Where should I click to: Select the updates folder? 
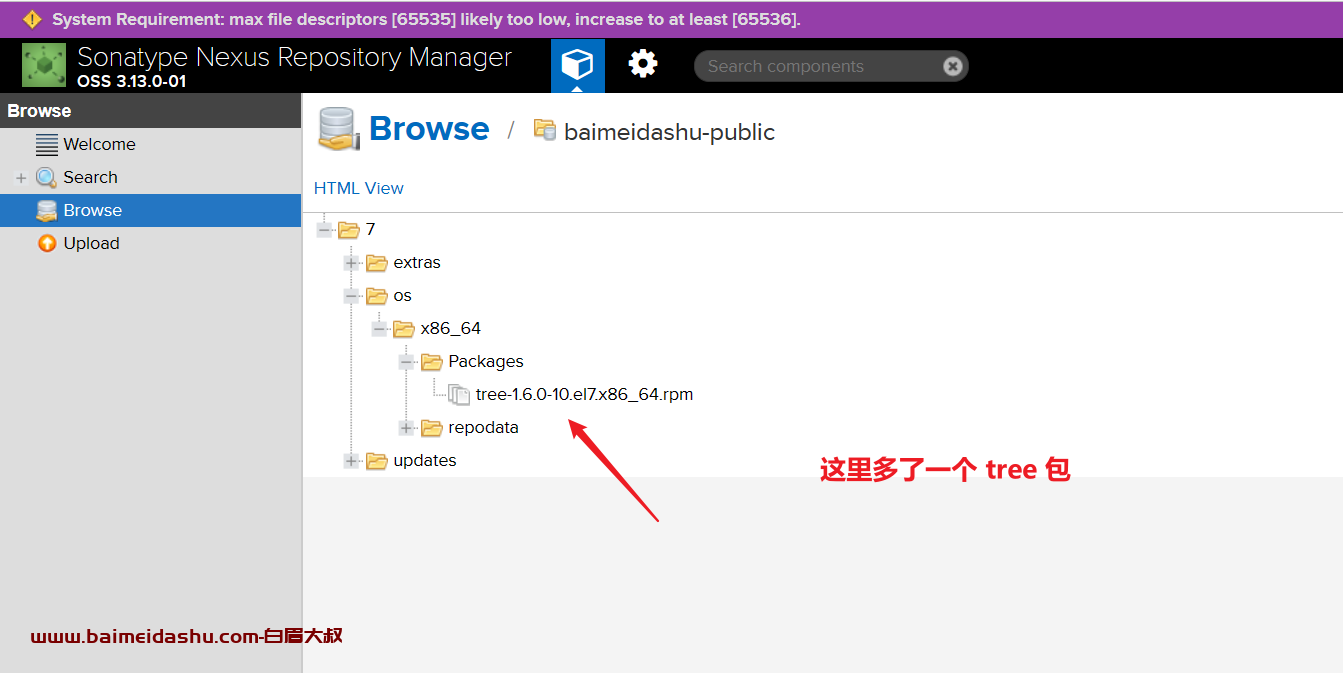click(425, 460)
